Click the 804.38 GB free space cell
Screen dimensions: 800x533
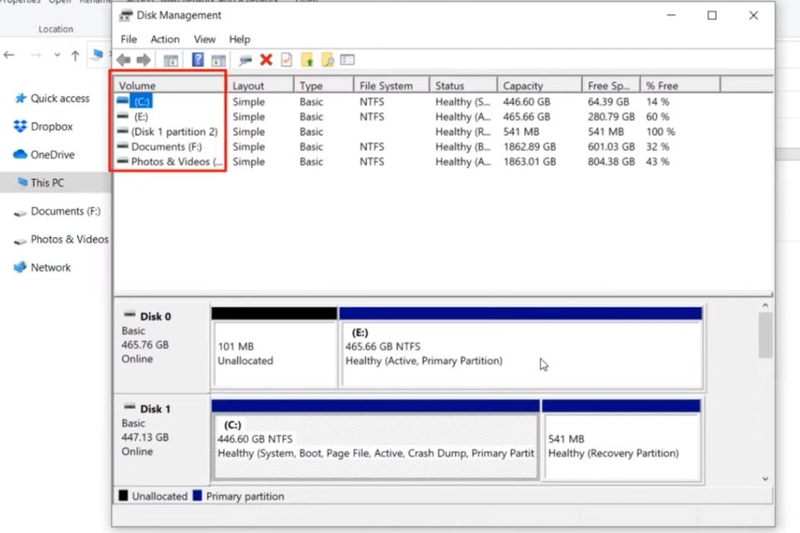point(611,162)
